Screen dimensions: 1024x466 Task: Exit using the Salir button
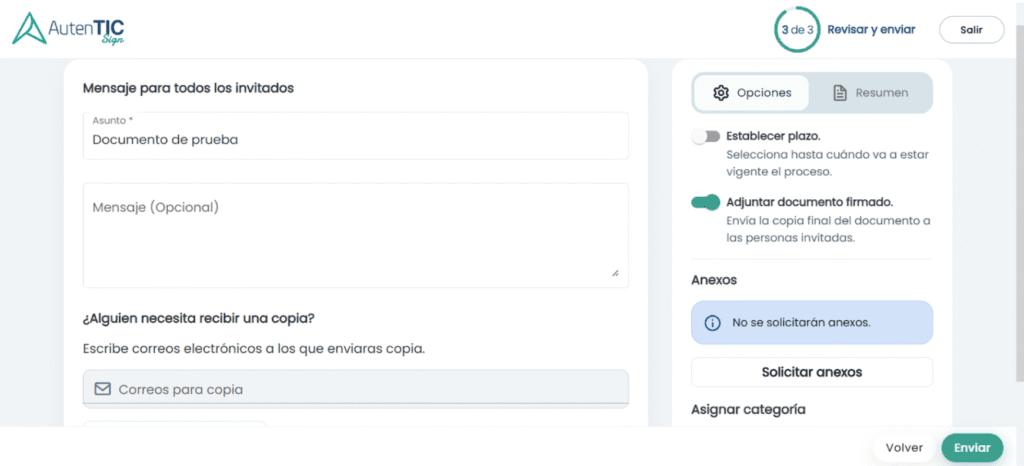[971, 30]
